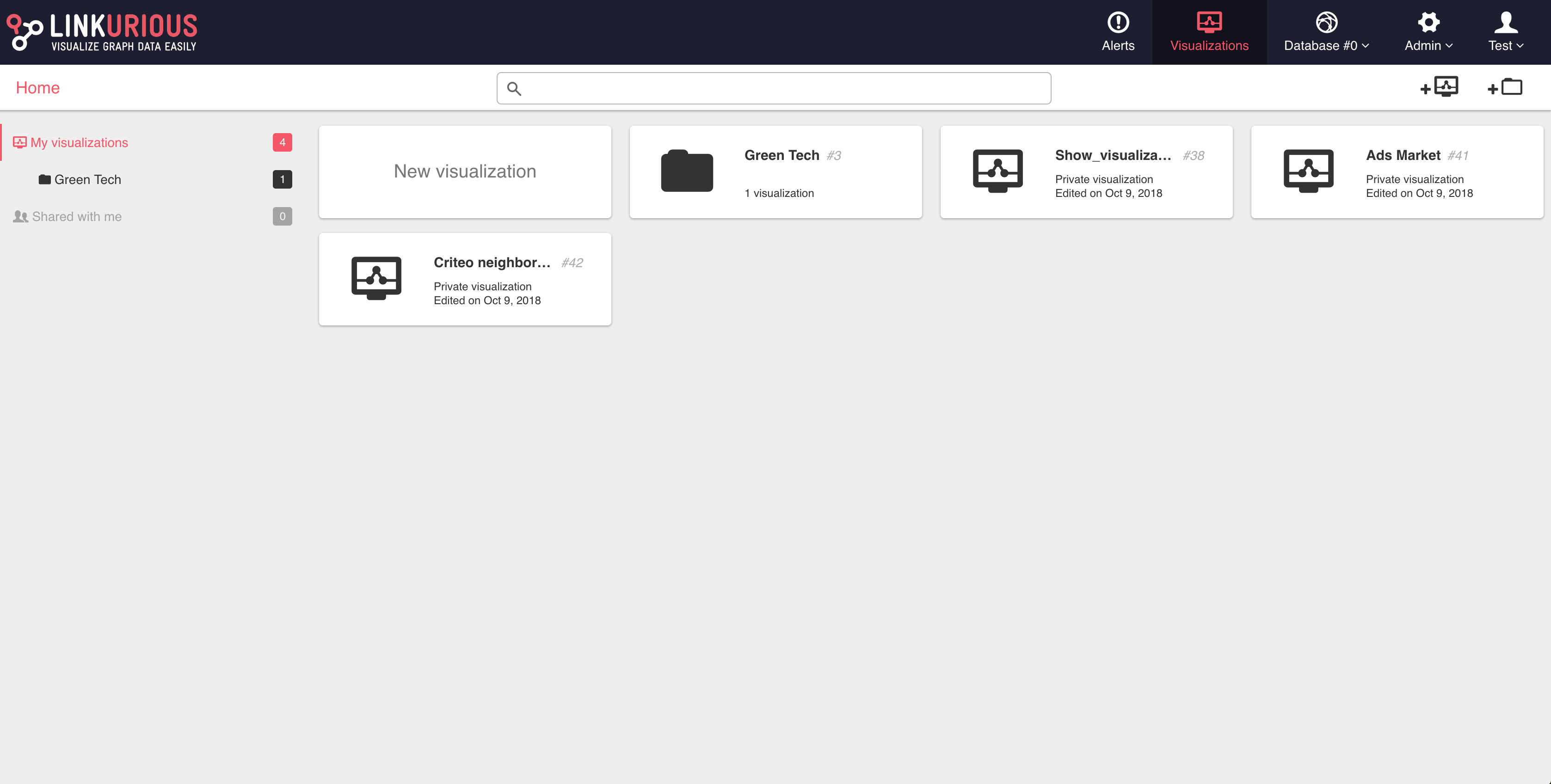Click the '1 visualization' text

point(779,193)
